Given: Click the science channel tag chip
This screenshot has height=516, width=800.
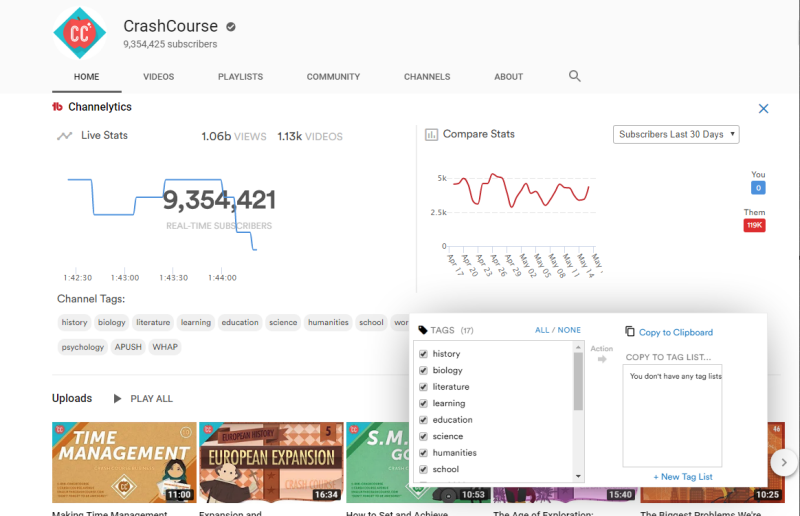Looking at the screenshot, I should [283, 323].
